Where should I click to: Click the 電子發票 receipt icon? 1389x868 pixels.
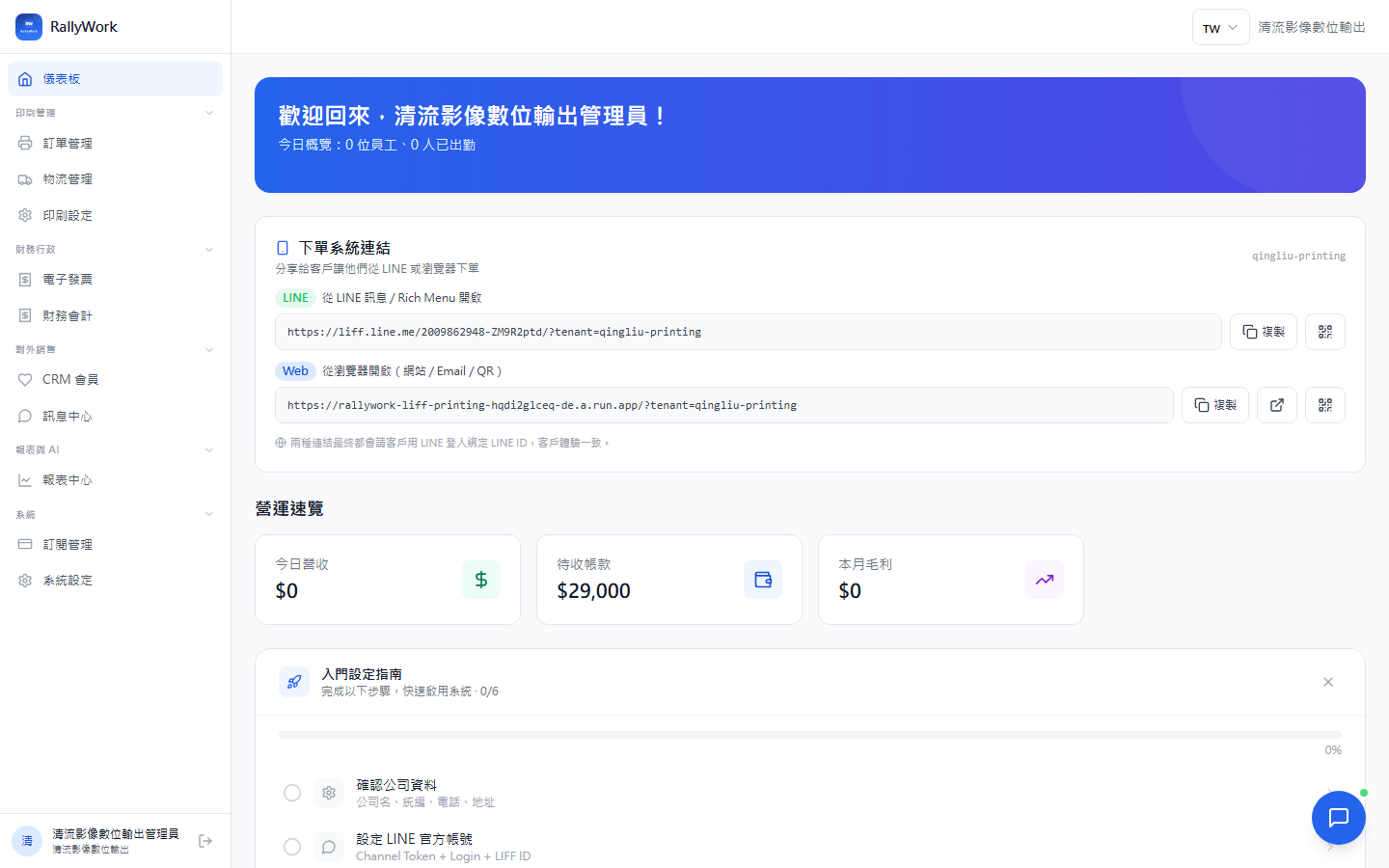coord(25,280)
